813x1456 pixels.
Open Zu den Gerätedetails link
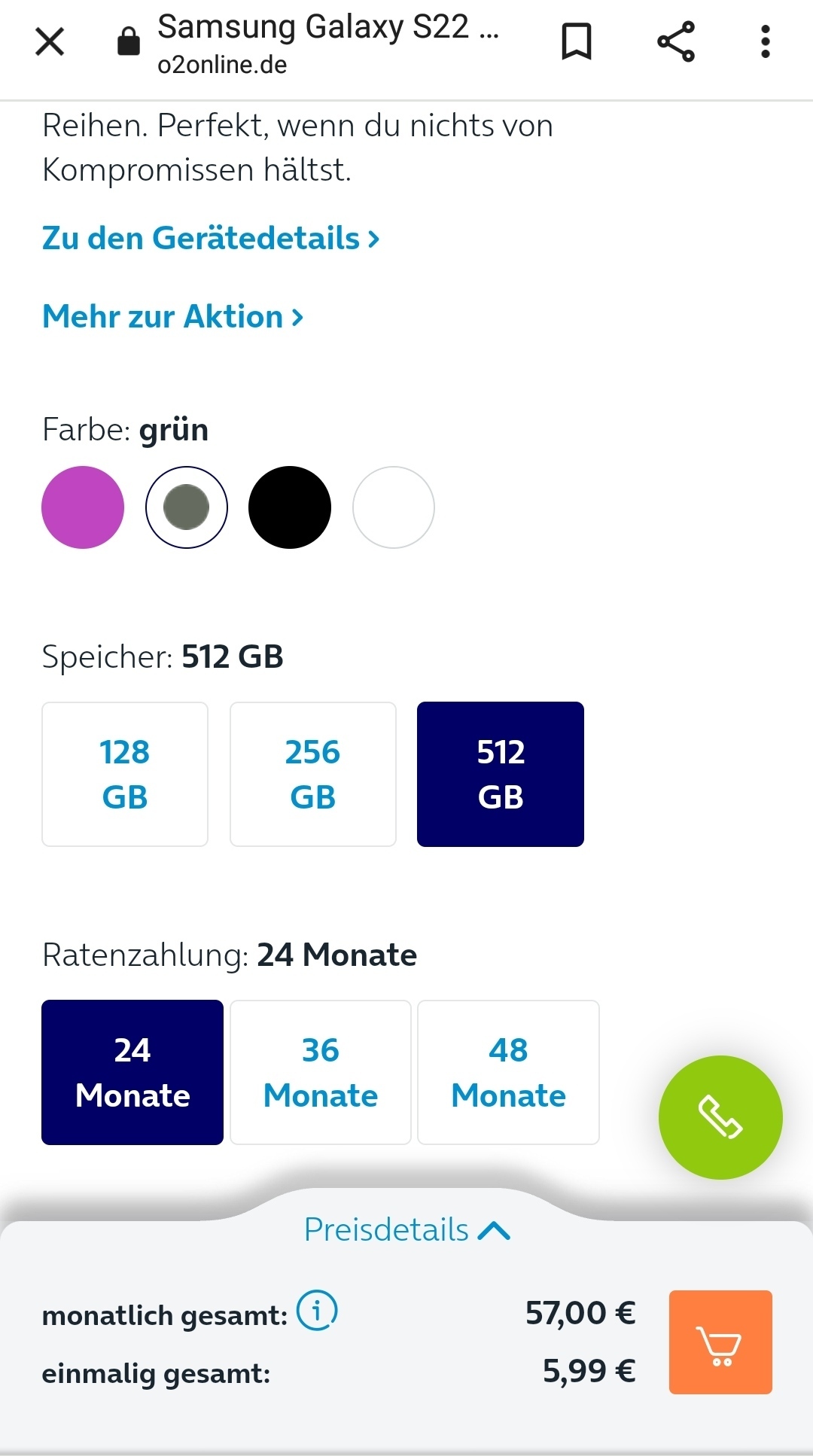click(211, 238)
